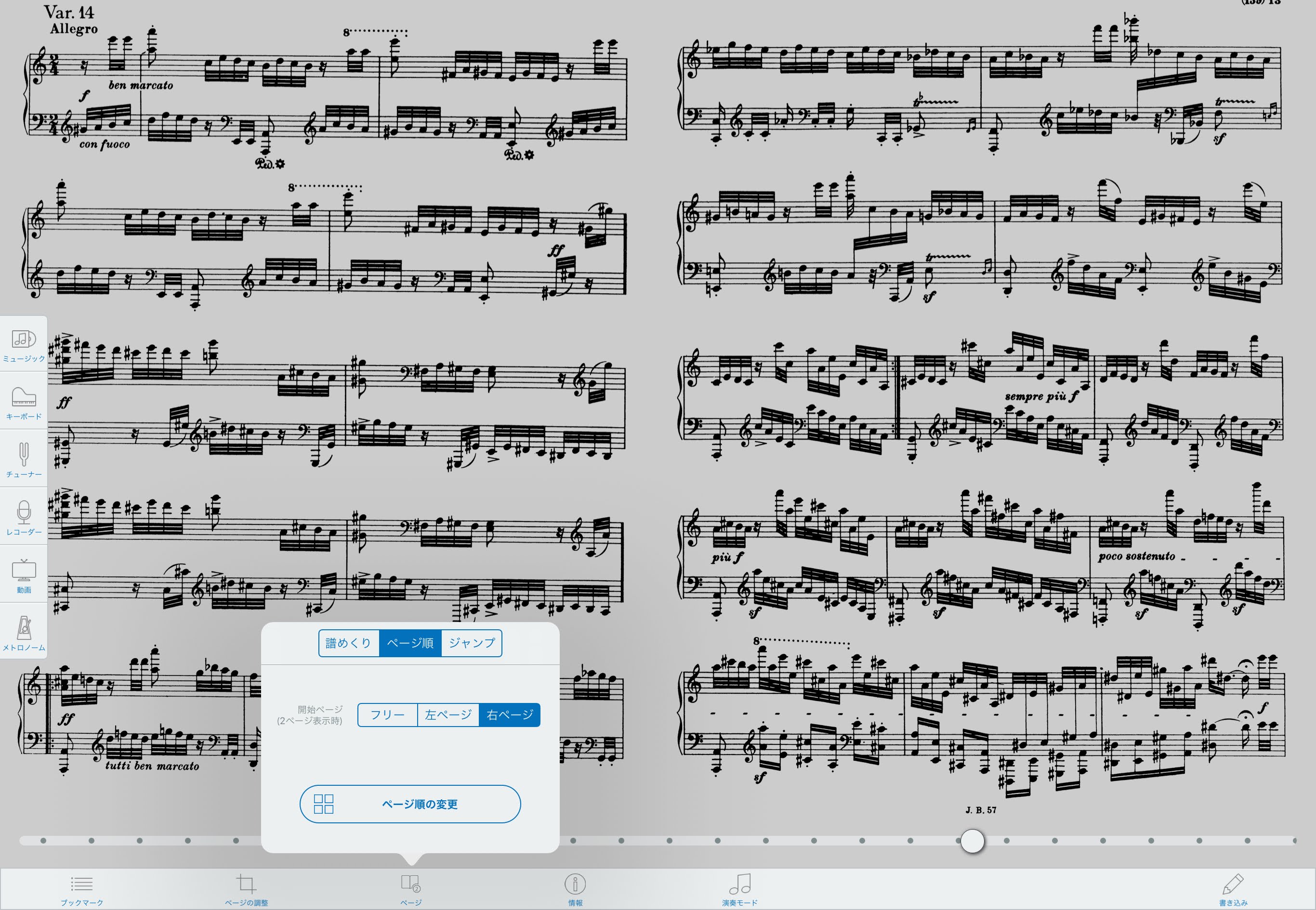Open the レコーダー microphone tool
The width and height of the screenshot is (1316, 910).
pos(24,517)
